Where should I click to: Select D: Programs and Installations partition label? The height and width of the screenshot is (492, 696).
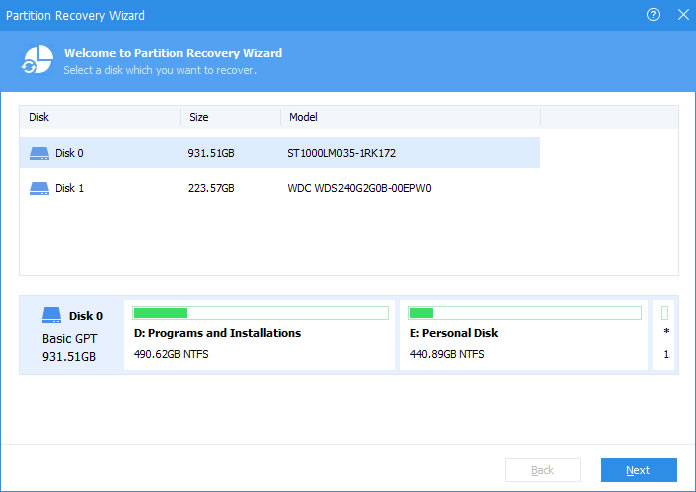[x=217, y=333]
